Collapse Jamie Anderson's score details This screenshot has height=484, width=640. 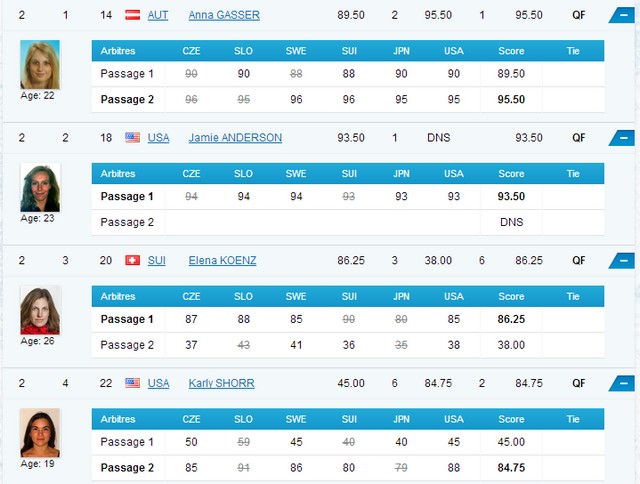(623, 138)
